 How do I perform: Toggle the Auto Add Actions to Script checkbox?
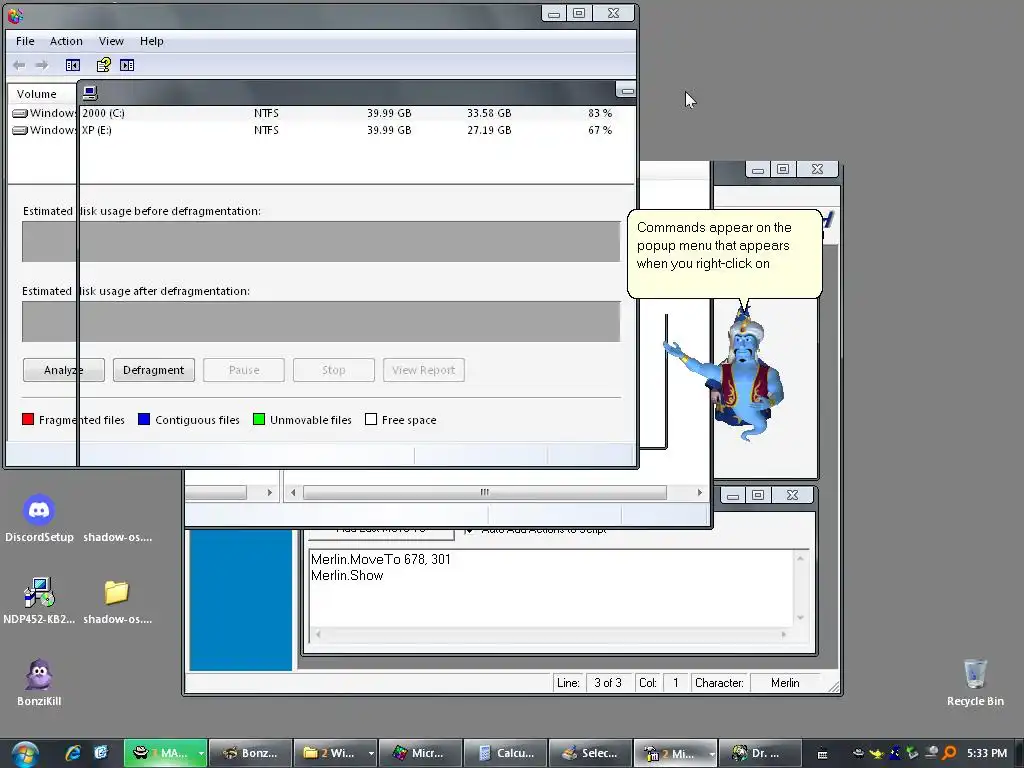pyautogui.click(x=469, y=530)
